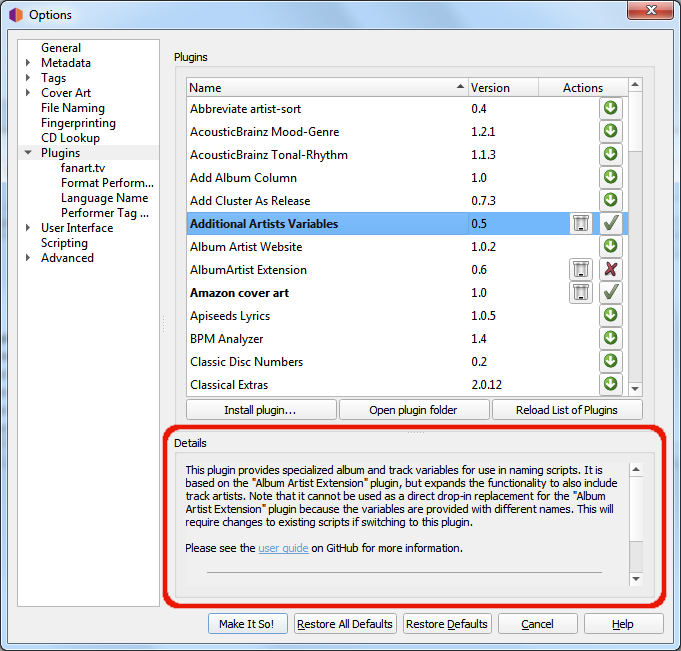This screenshot has height=651, width=681.
Task: Remove Amazon cover art plugin via trash
Action: point(581,292)
